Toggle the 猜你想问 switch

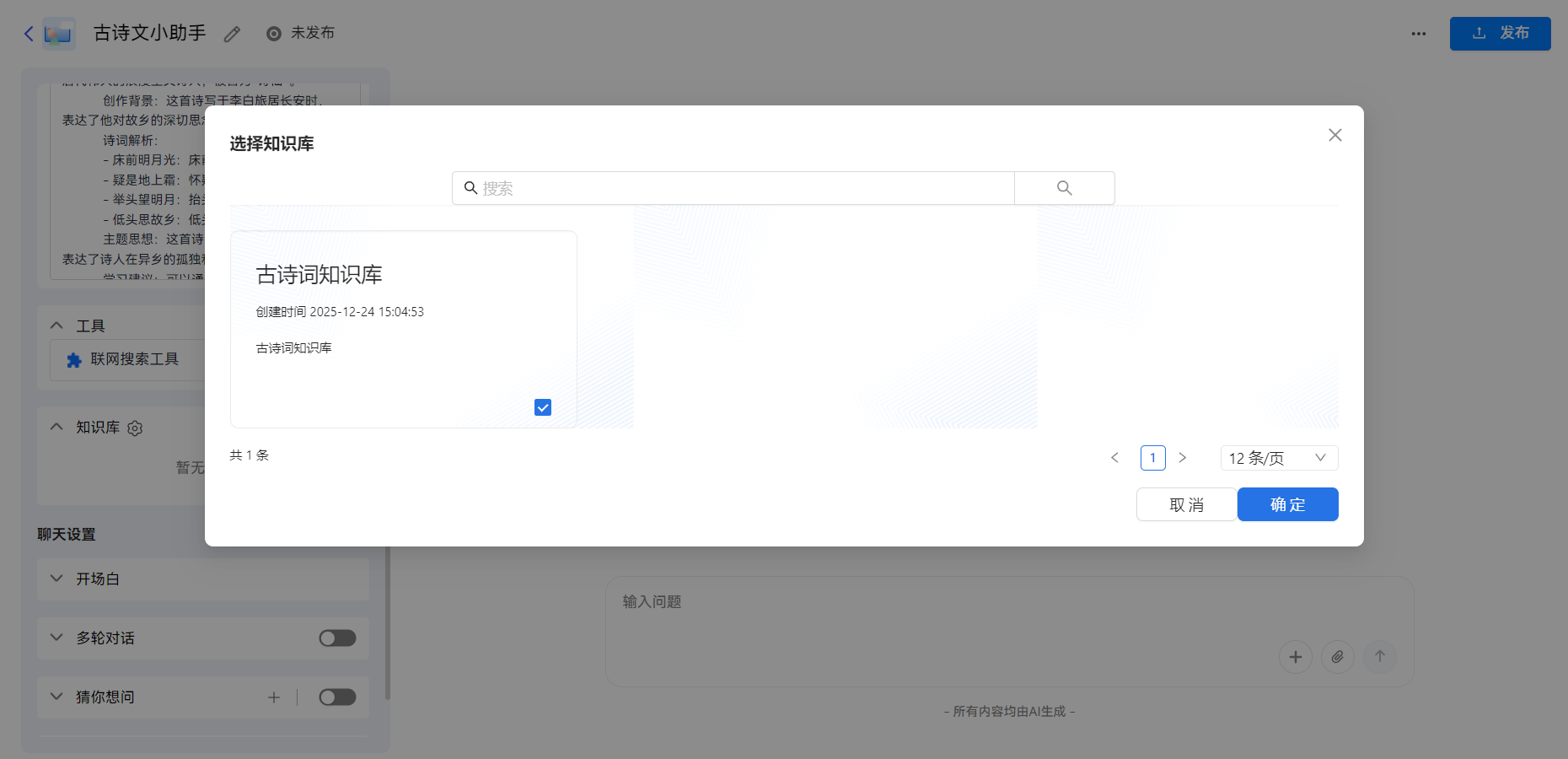337,697
